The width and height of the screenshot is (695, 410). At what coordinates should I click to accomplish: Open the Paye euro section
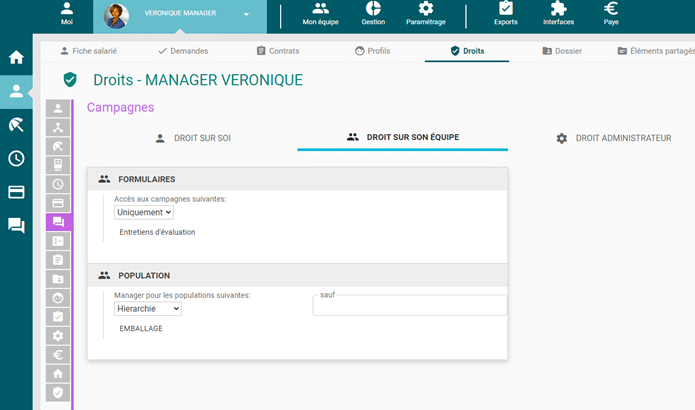tap(611, 14)
